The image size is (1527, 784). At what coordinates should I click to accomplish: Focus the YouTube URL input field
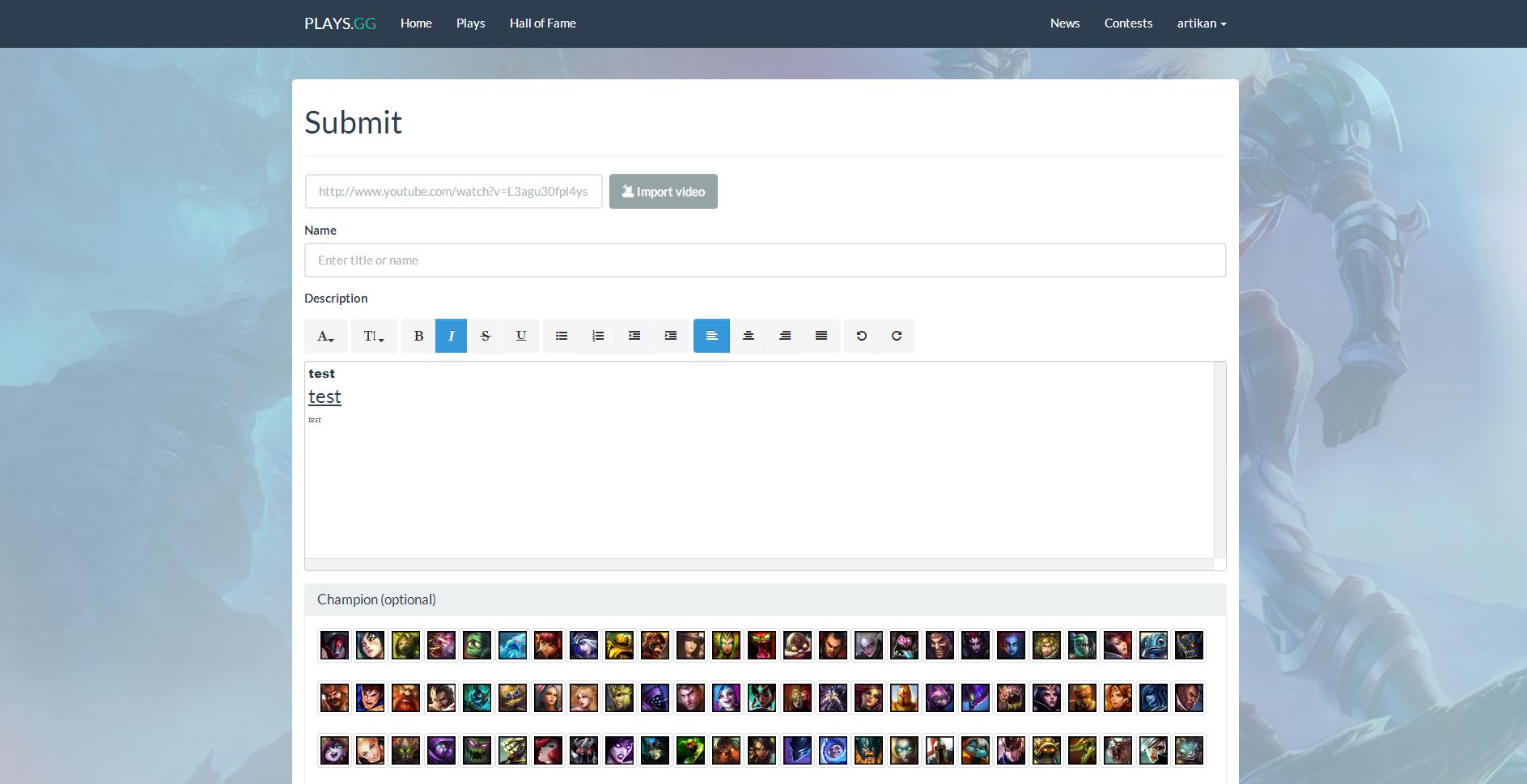pos(454,192)
